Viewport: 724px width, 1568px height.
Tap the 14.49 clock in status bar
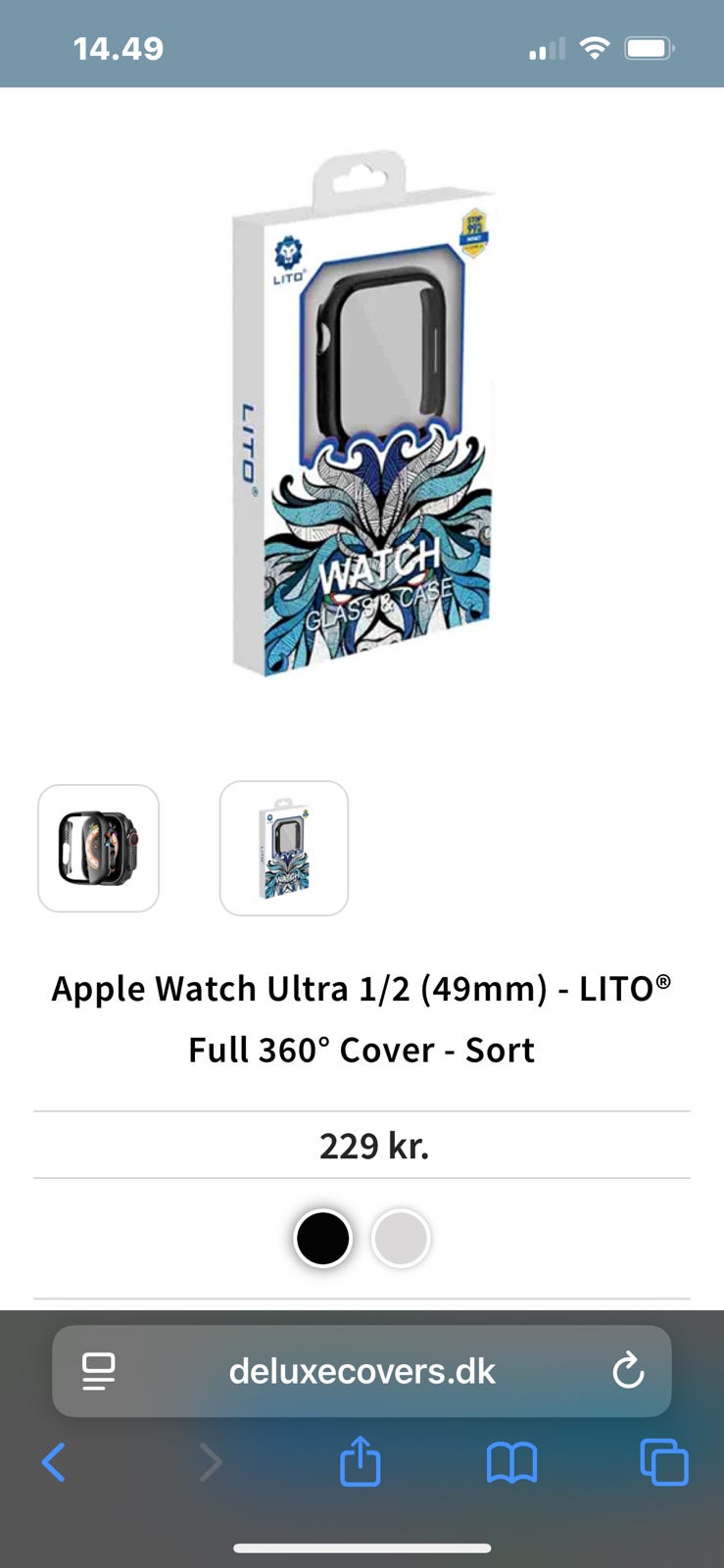119,48
